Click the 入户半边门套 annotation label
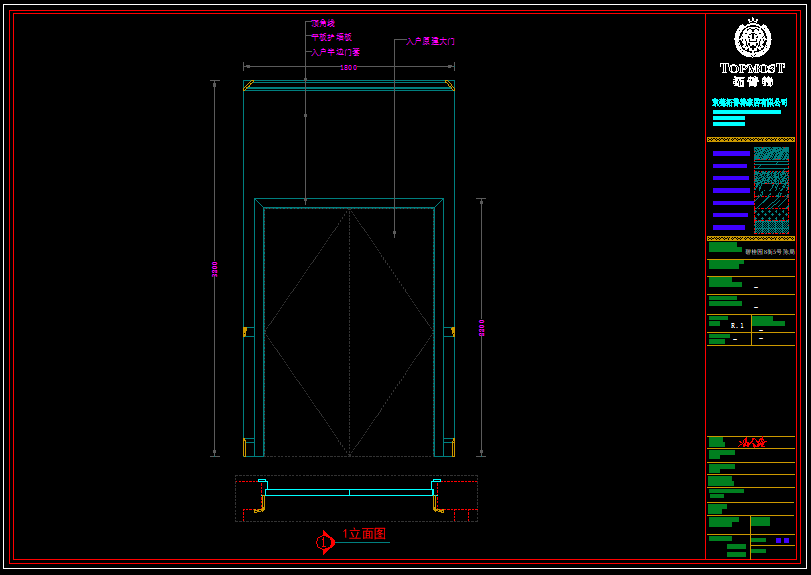 coord(335,51)
